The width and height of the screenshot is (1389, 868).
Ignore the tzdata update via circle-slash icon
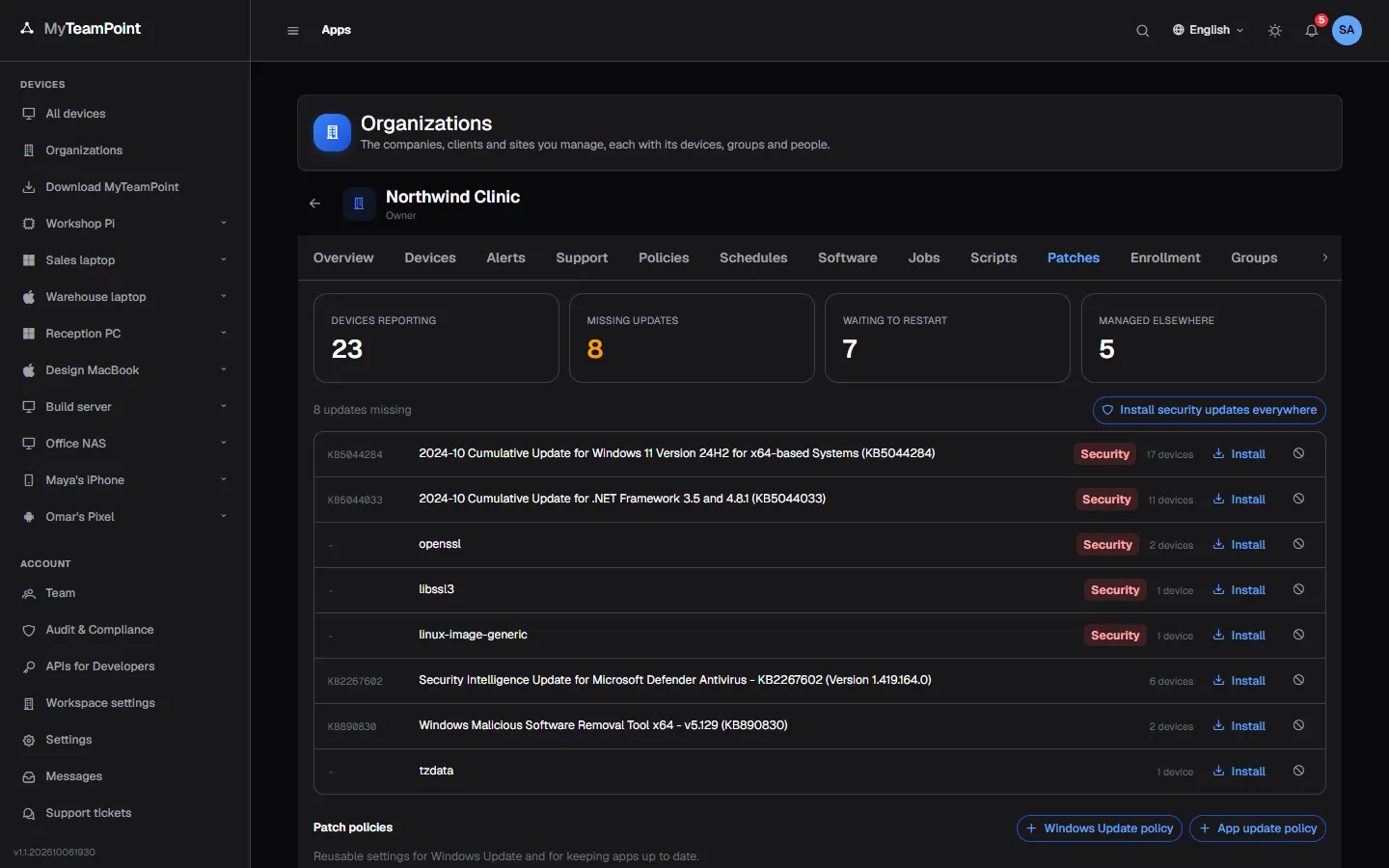(1298, 771)
